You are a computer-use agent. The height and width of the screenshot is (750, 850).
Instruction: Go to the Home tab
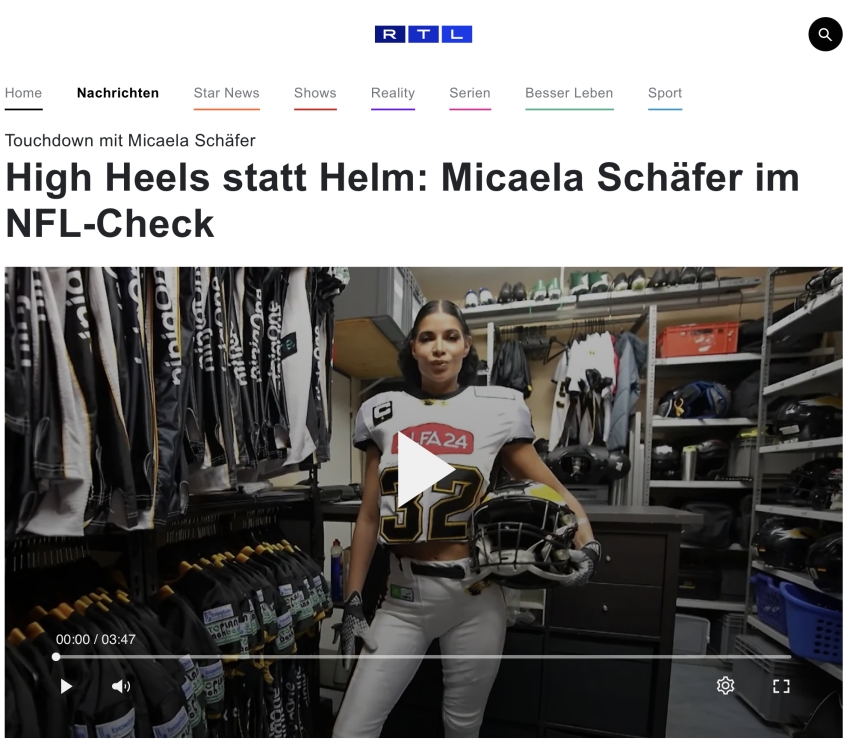click(x=23, y=93)
